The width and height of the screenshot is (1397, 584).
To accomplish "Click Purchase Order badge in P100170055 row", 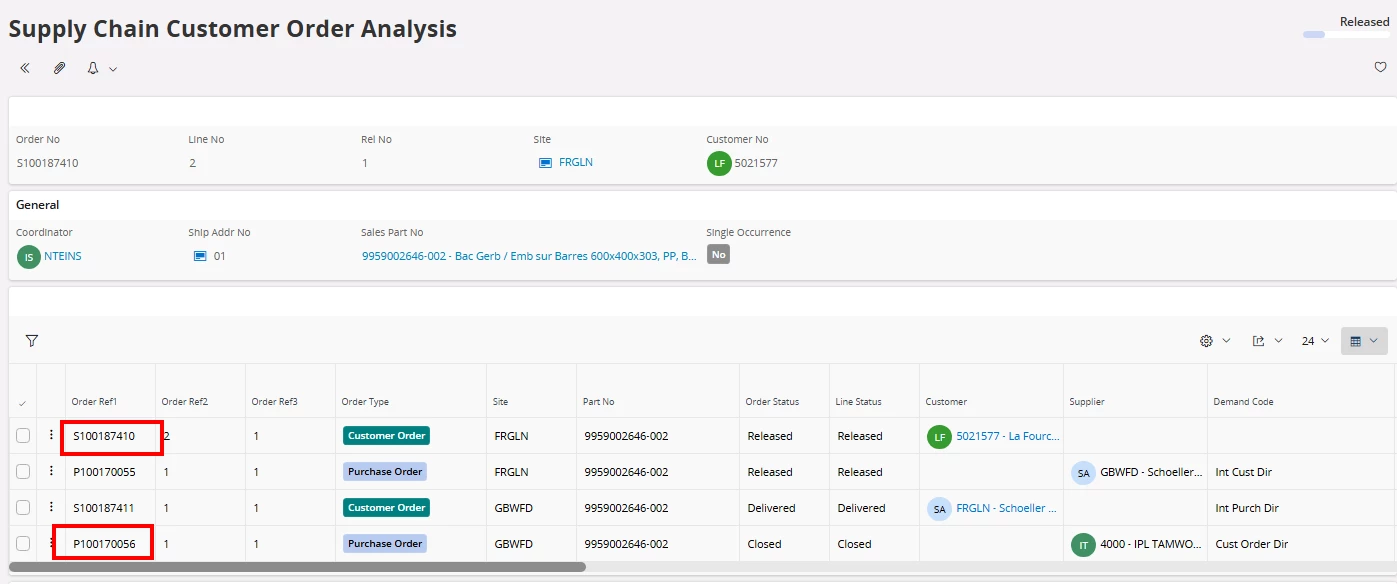I will tap(385, 471).
